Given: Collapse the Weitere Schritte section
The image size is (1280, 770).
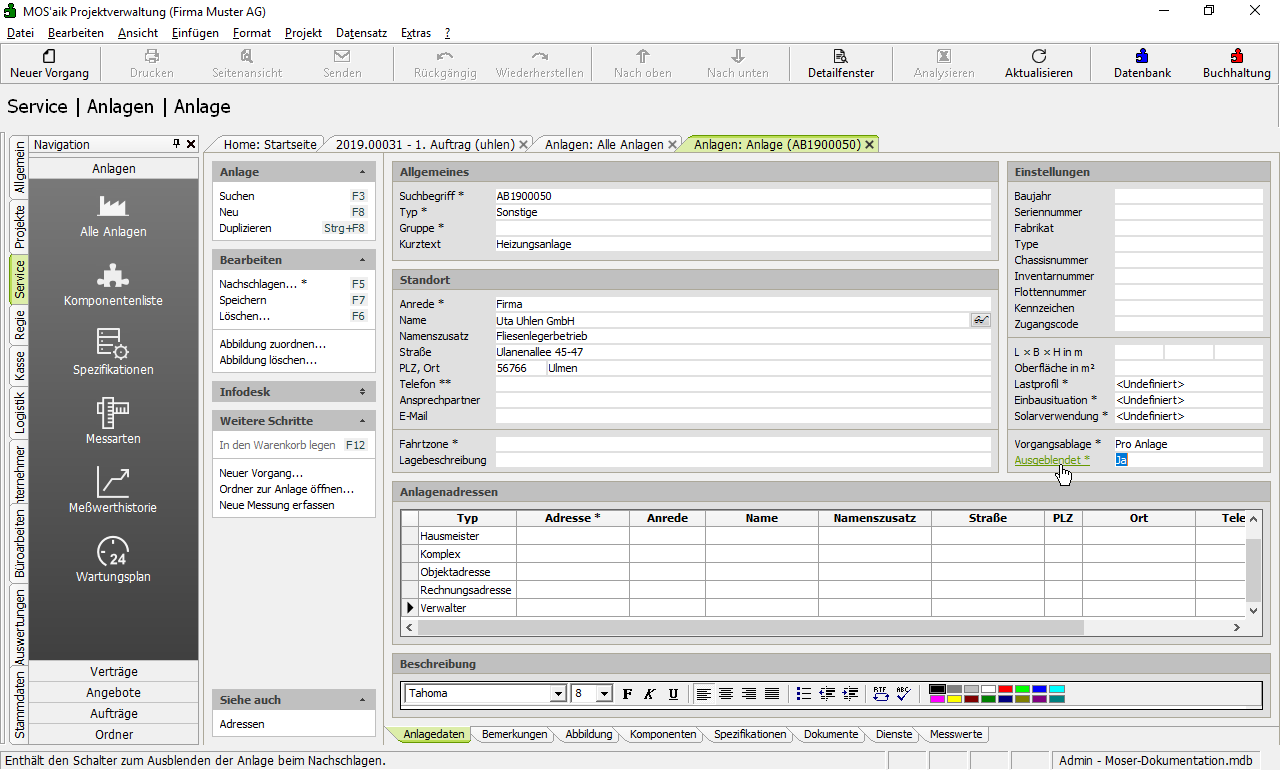Looking at the screenshot, I should tap(294, 421).
